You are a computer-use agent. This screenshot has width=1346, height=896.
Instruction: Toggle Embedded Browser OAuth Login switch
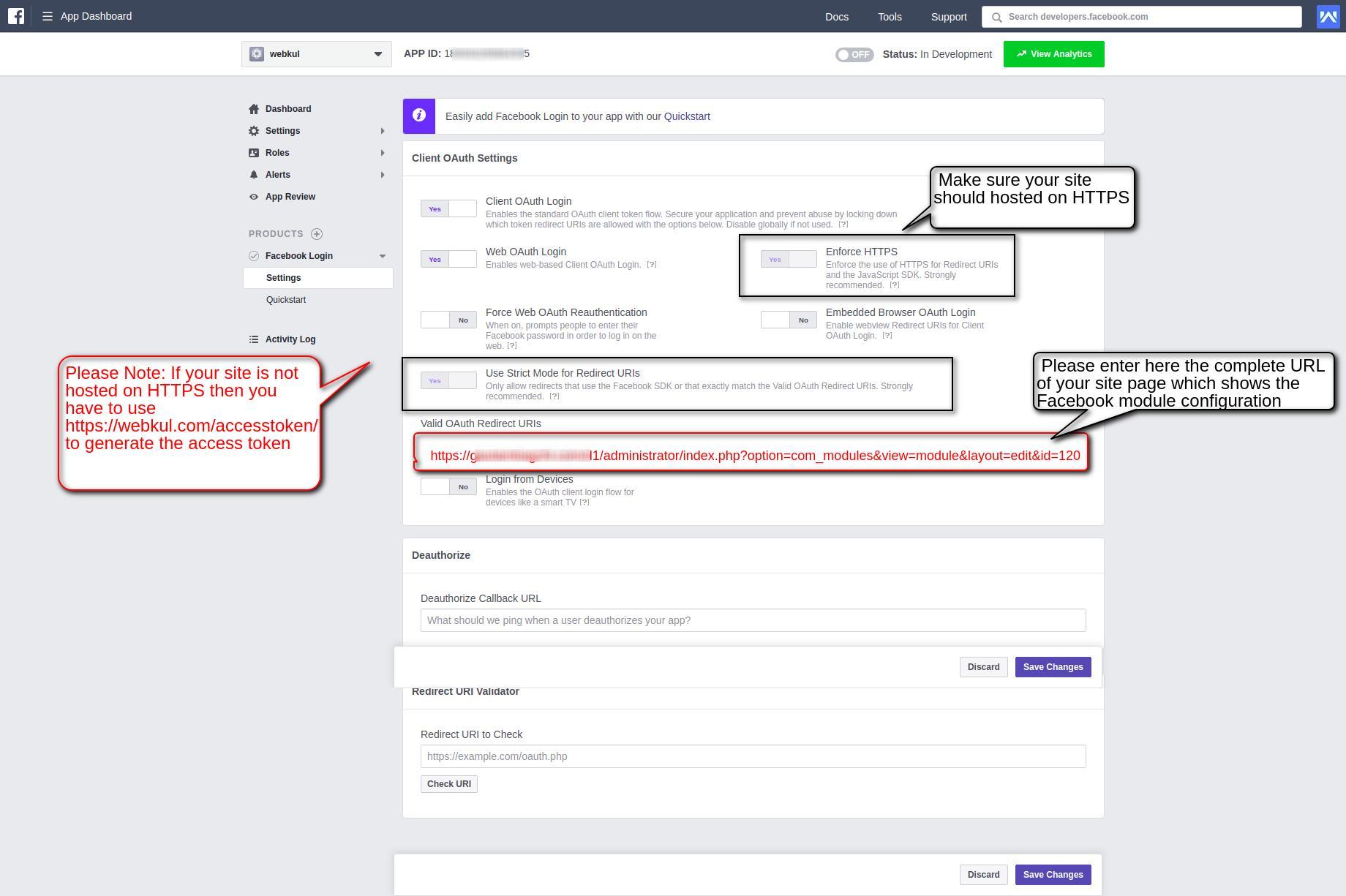pyautogui.click(x=789, y=320)
